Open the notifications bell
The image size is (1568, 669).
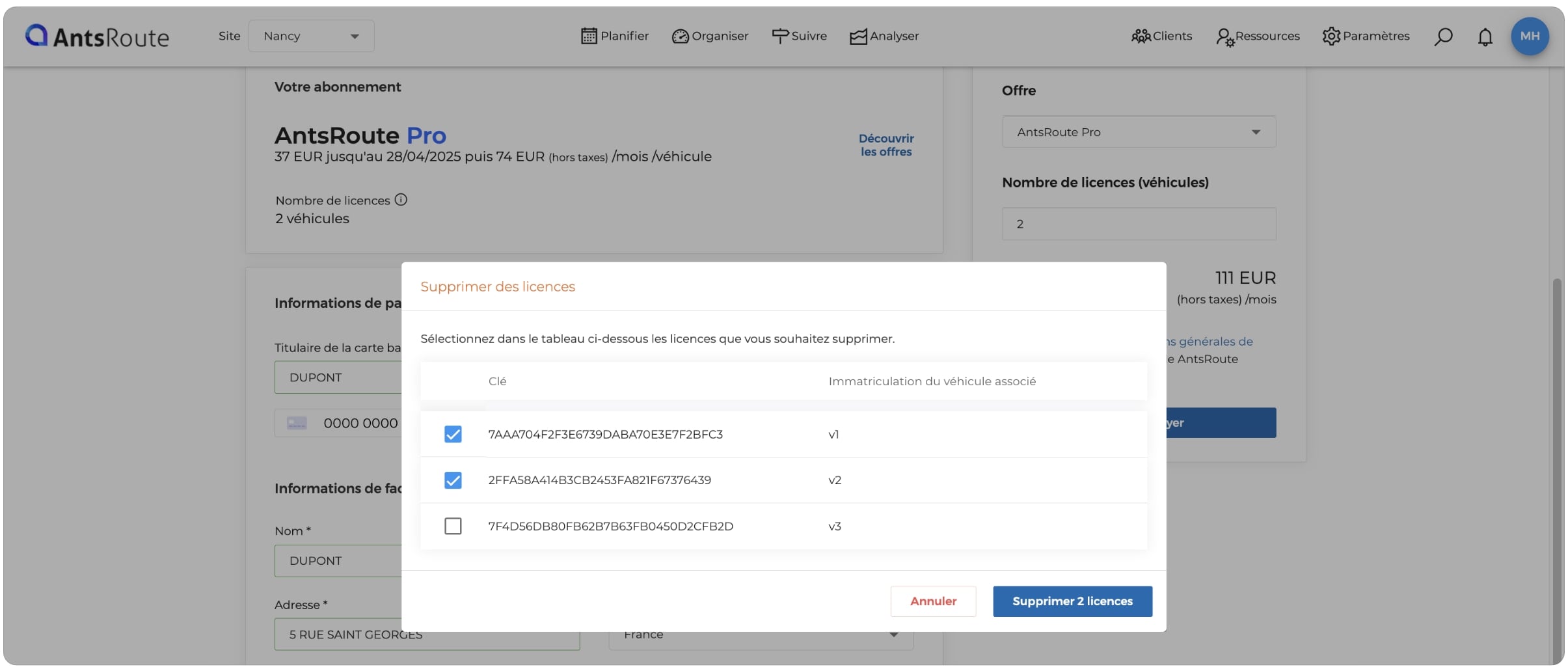pos(1485,36)
